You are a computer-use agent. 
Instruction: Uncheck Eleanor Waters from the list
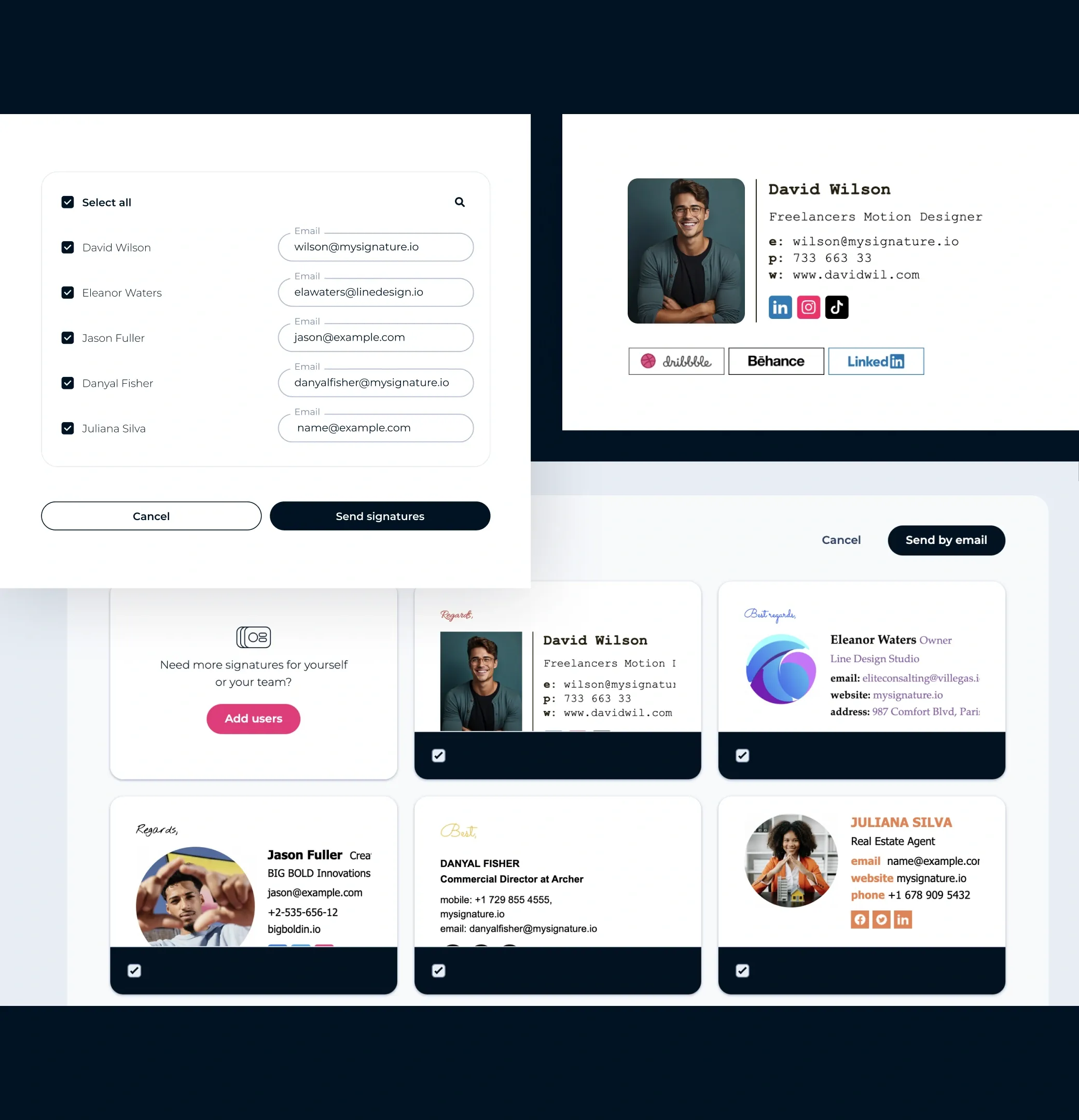67,292
